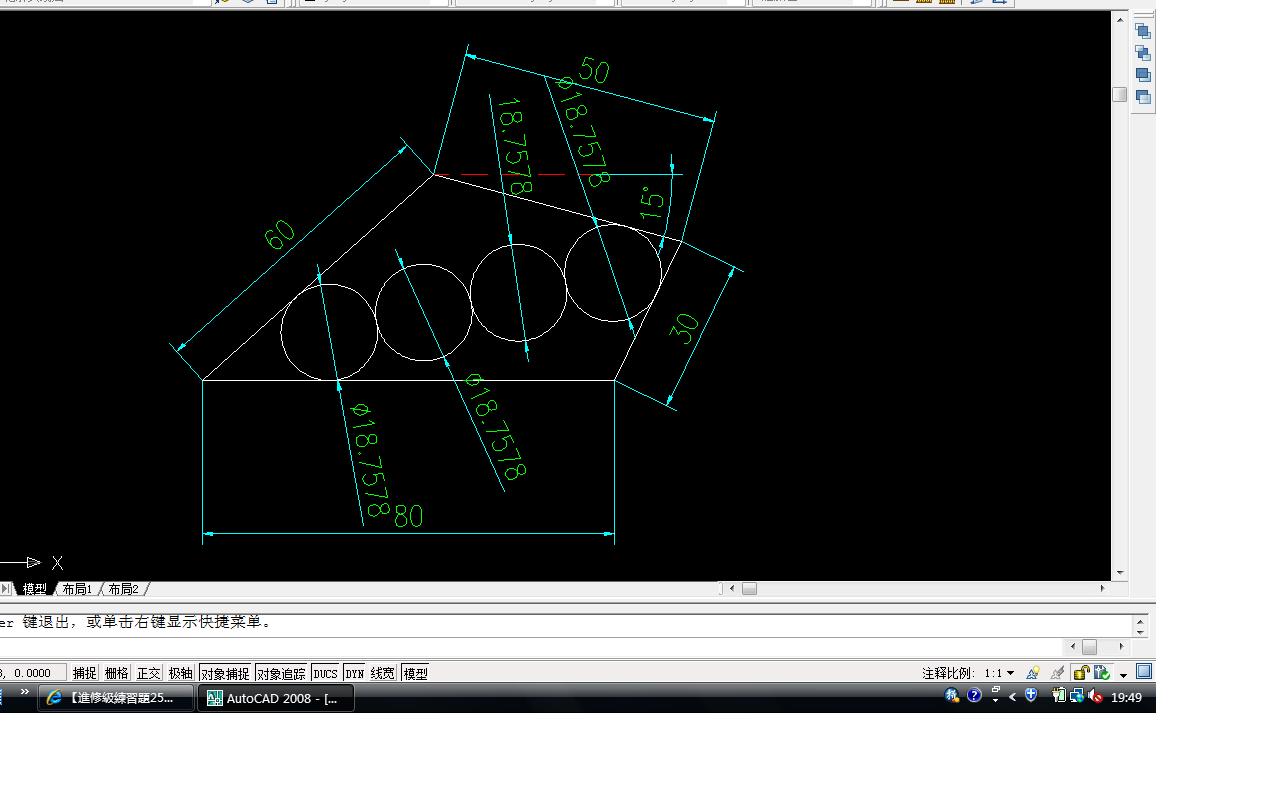Click the icon right of the padlock
1280x800 pixels.
tap(1102, 673)
